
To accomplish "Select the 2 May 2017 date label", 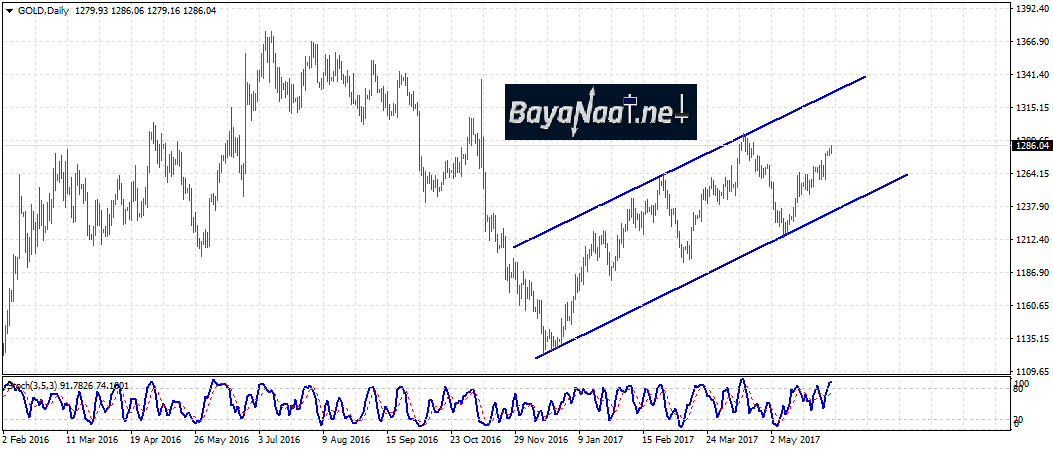I will point(795,439).
